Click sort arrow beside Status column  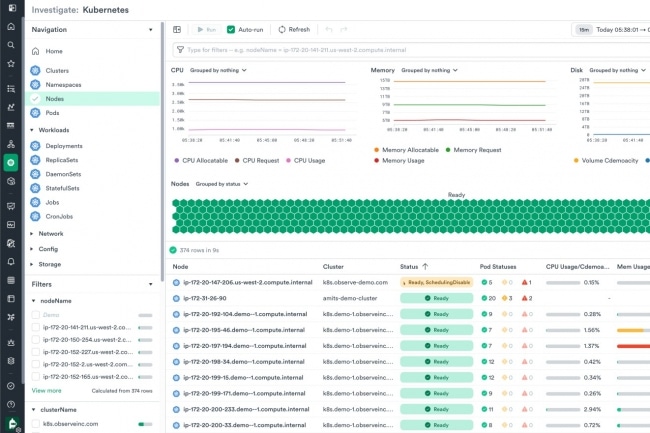(425, 266)
